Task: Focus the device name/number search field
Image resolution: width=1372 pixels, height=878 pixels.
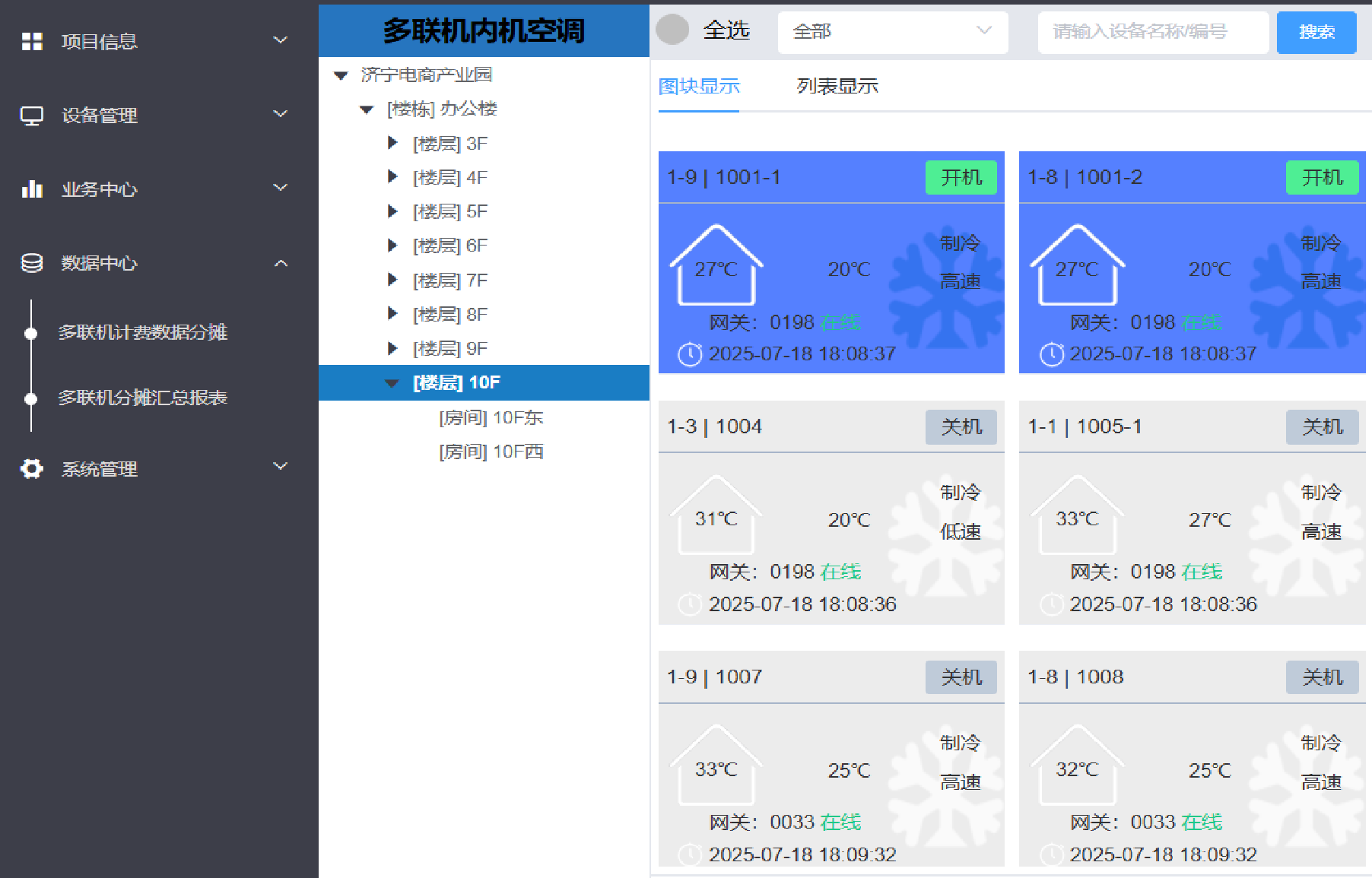Action: pos(1153,32)
